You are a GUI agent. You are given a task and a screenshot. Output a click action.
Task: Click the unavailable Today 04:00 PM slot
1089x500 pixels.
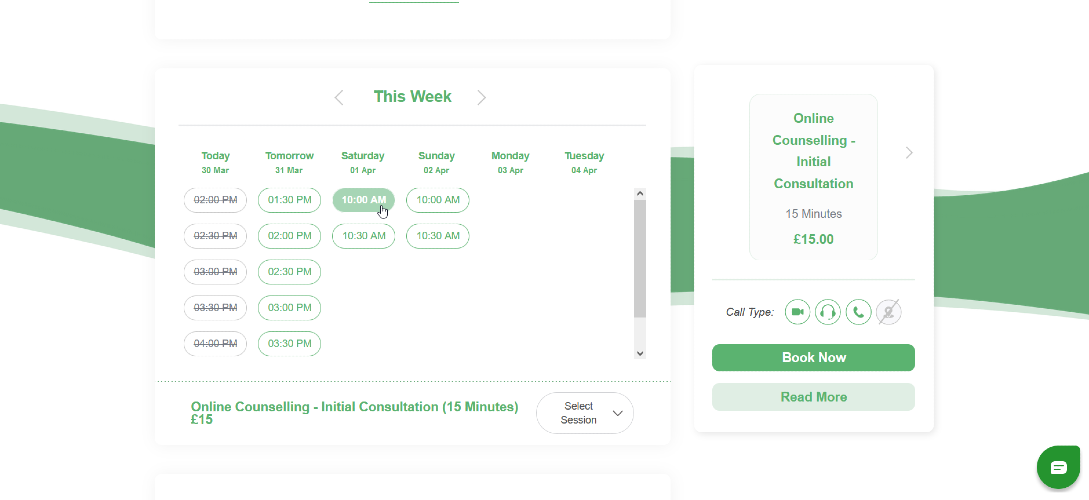click(x=215, y=344)
